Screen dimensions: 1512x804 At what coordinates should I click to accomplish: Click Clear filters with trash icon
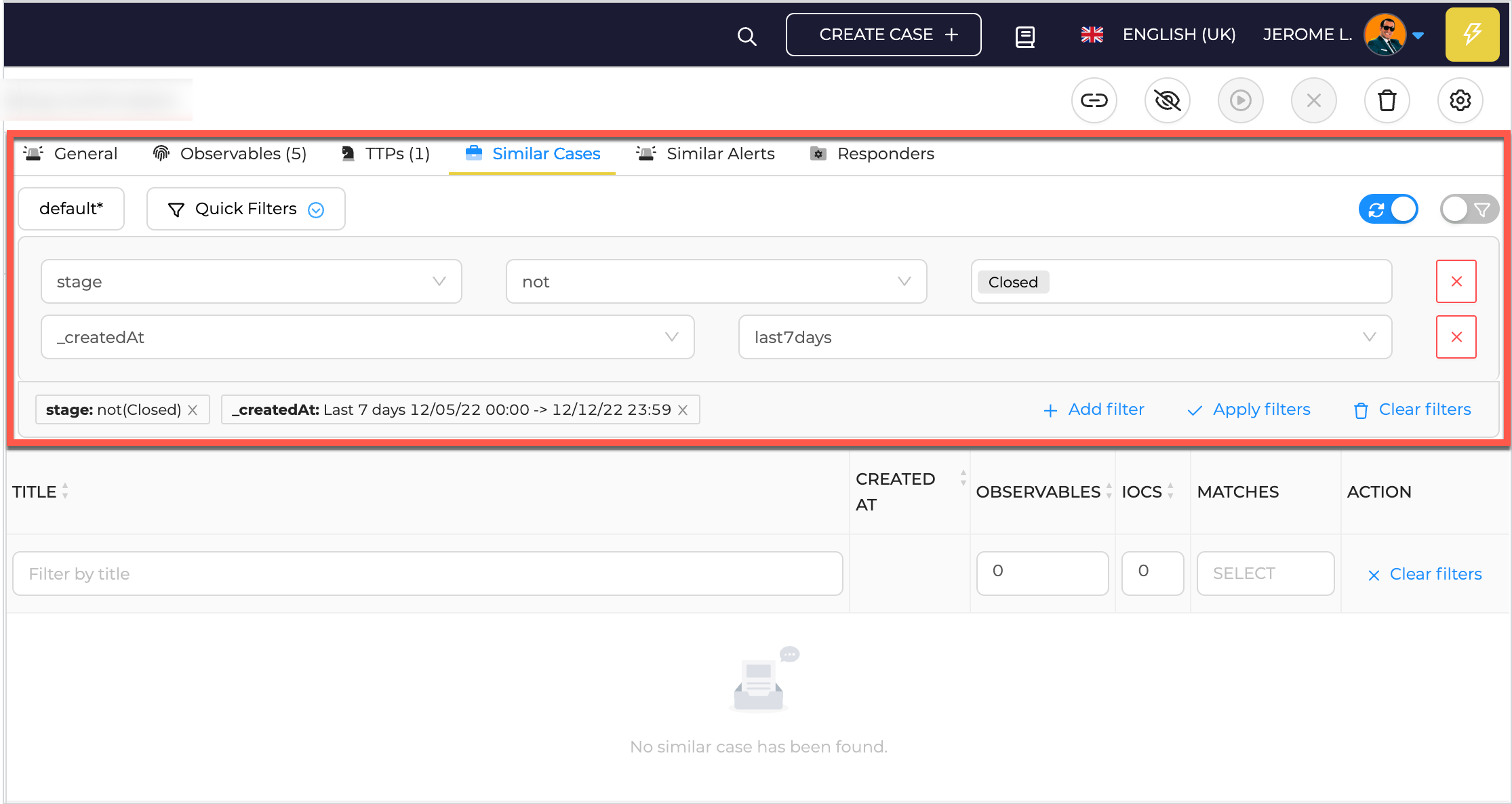(1412, 409)
